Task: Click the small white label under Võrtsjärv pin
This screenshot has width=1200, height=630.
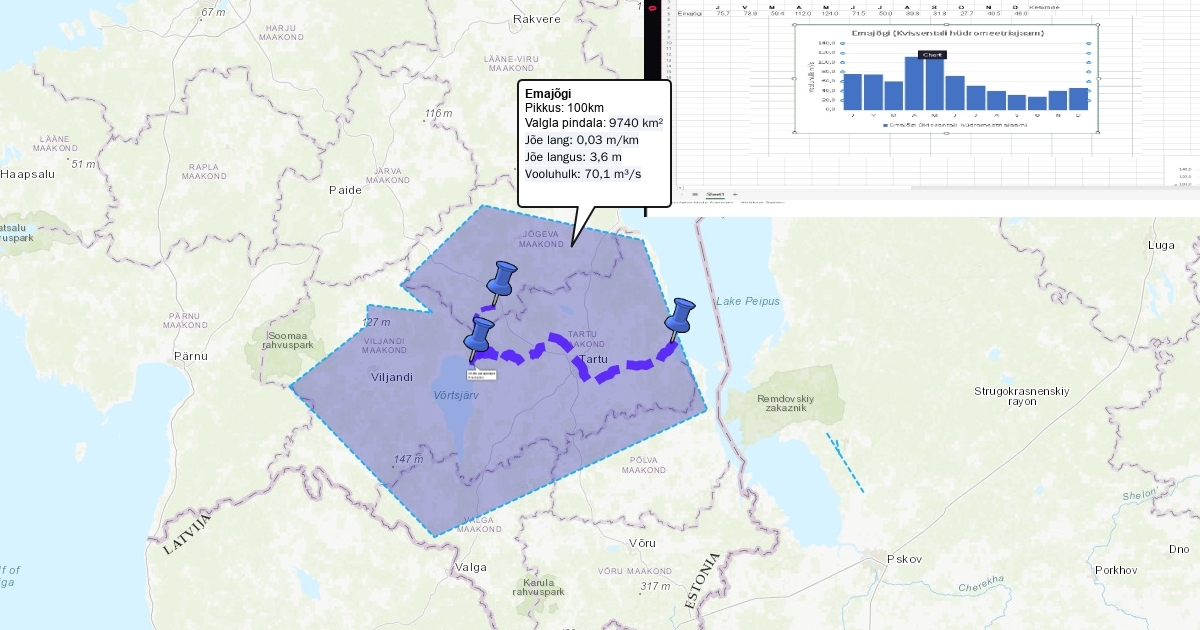Action: pyautogui.click(x=482, y=373)
